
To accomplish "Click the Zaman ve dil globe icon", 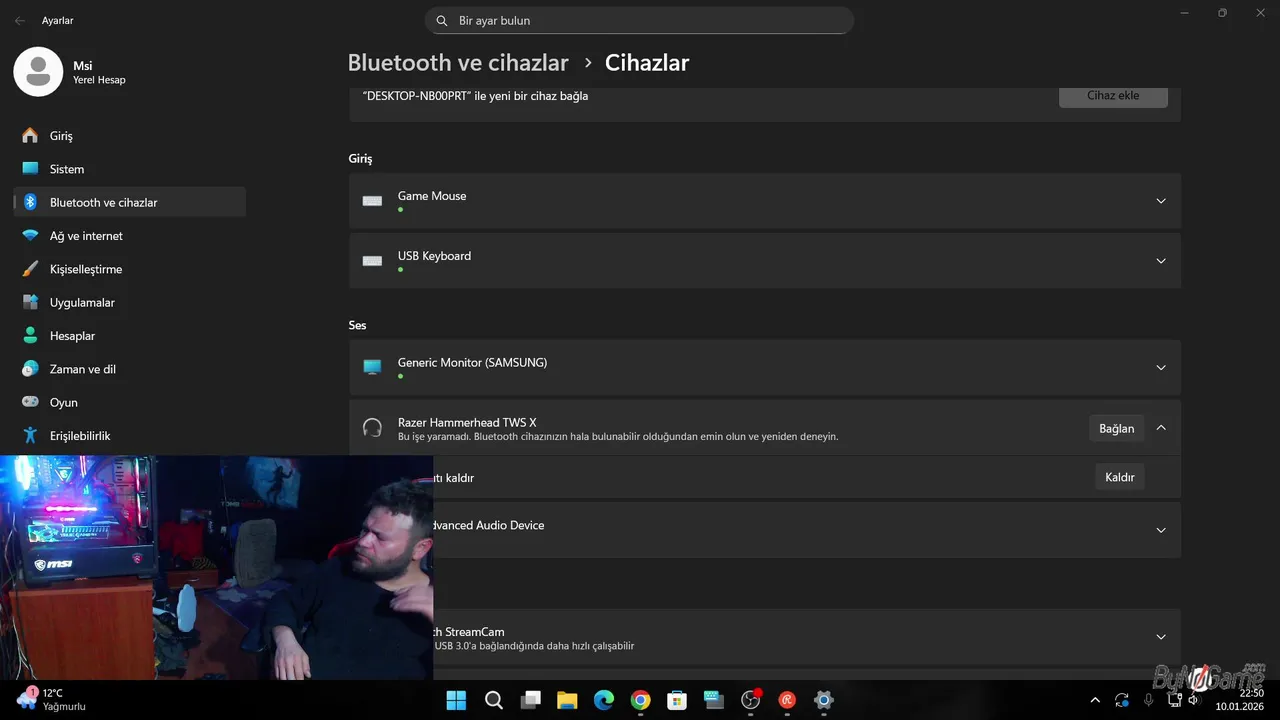I will [30, 369].
